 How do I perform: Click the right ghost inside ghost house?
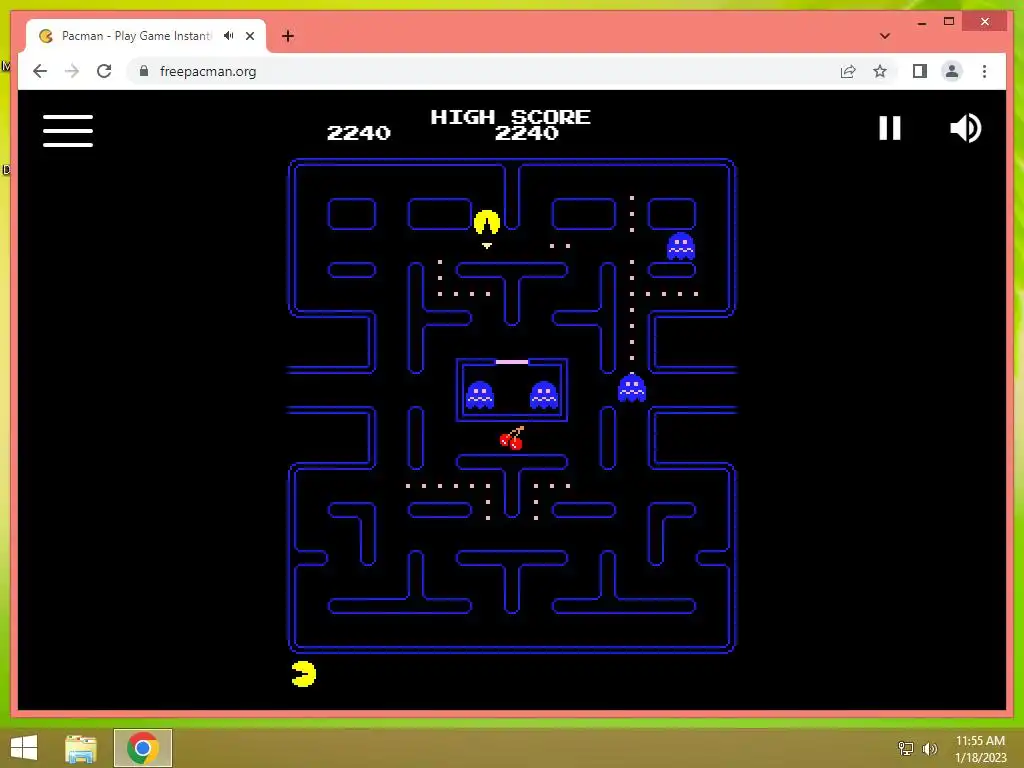pyautogui.click(x=544, y=395)
